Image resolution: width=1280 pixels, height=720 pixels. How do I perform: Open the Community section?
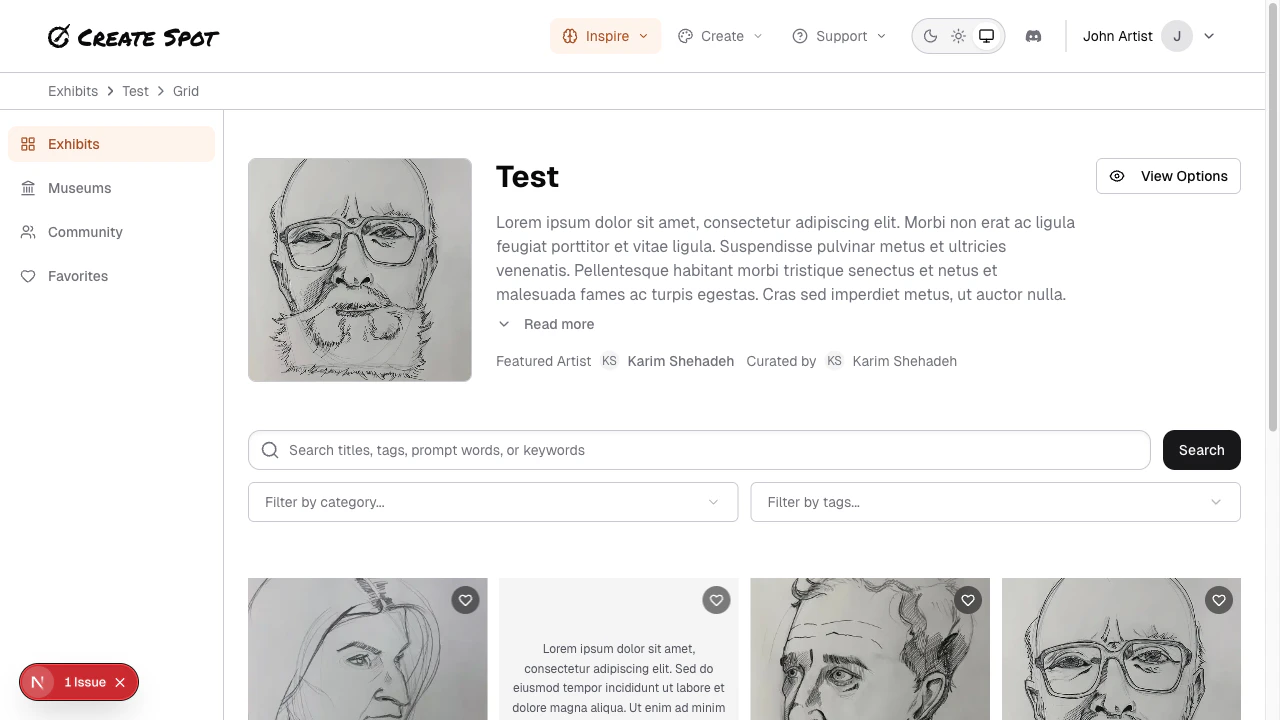click(85, 232)
